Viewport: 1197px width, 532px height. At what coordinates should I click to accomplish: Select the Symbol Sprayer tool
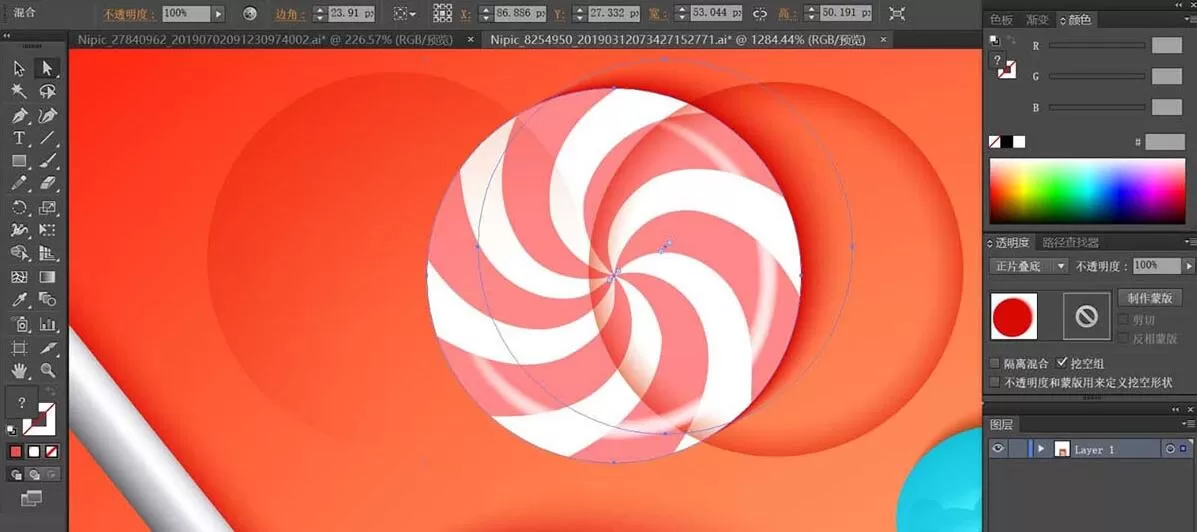tap(19, 324)
